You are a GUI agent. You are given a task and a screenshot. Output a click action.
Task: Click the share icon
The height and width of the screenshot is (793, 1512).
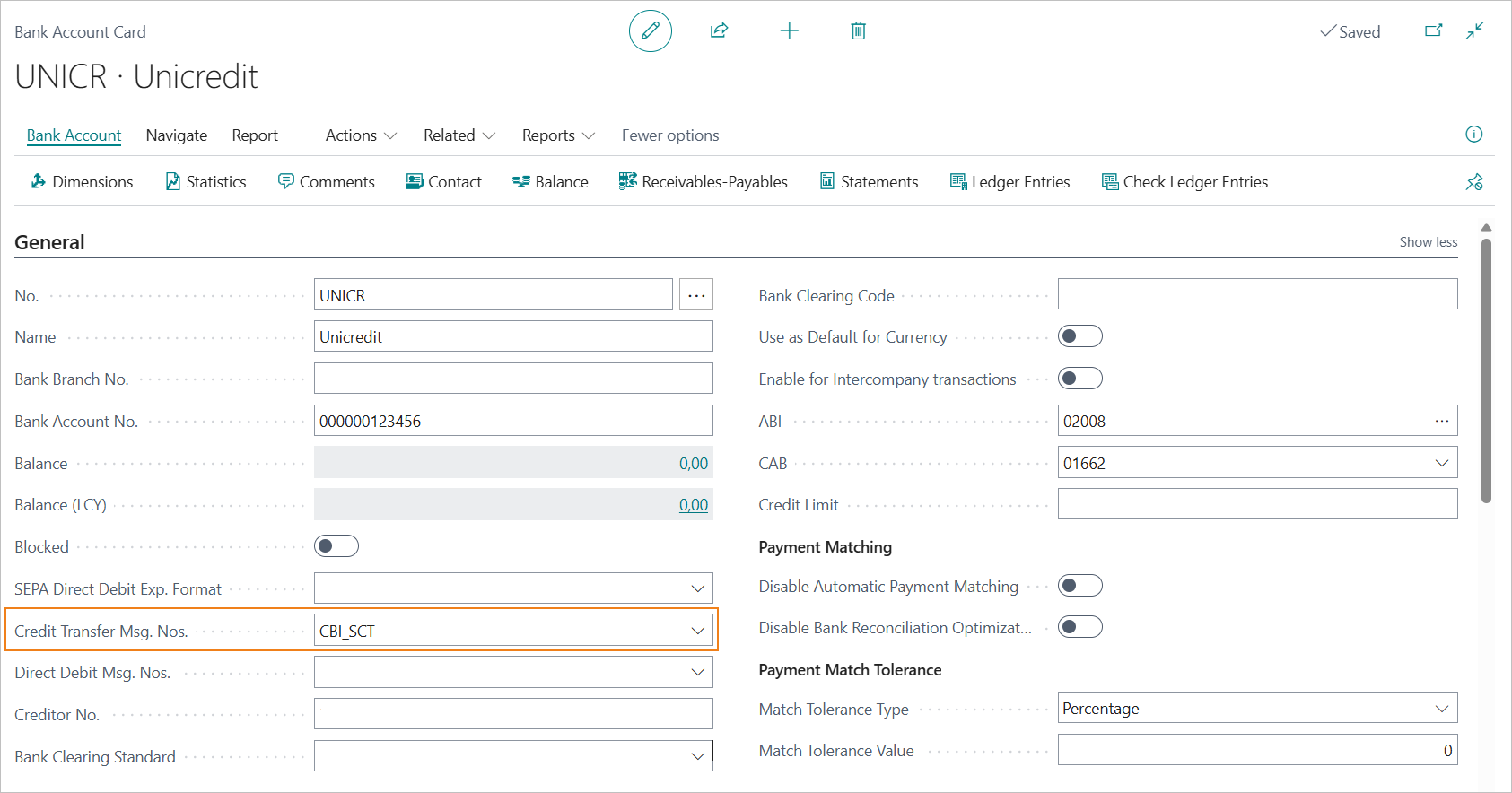pos(719,31)
